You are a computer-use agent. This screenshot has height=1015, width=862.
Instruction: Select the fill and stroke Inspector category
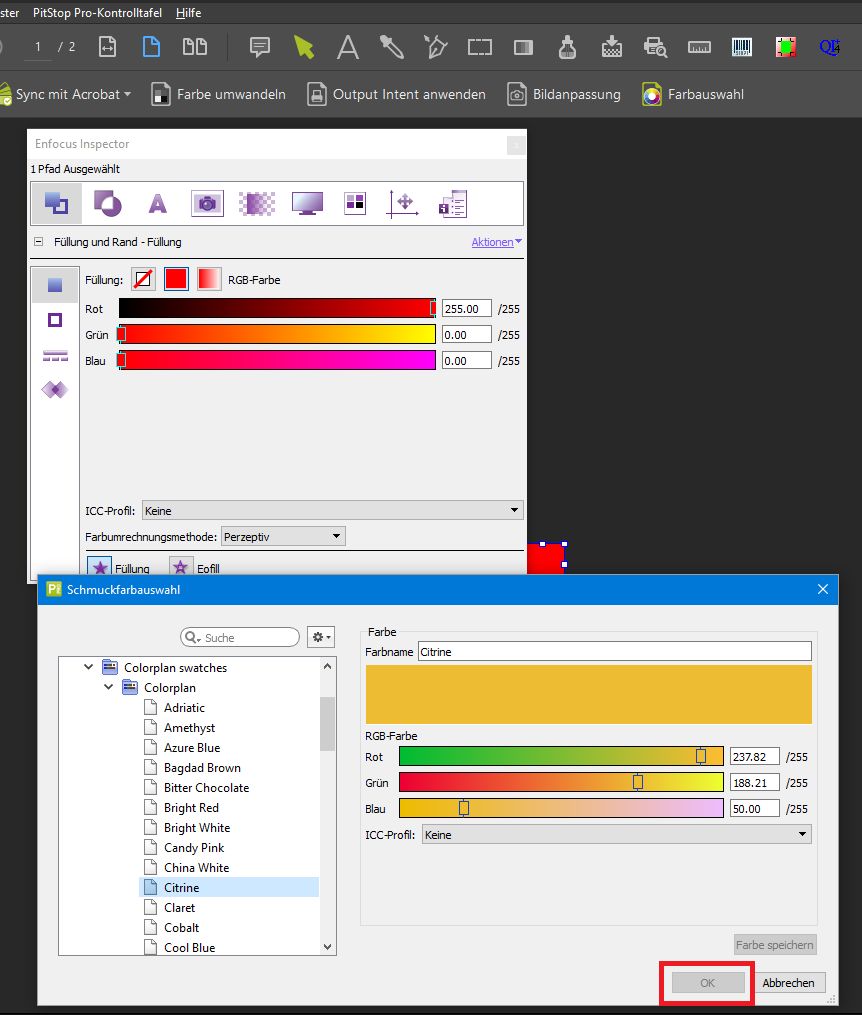coord(56,203)
